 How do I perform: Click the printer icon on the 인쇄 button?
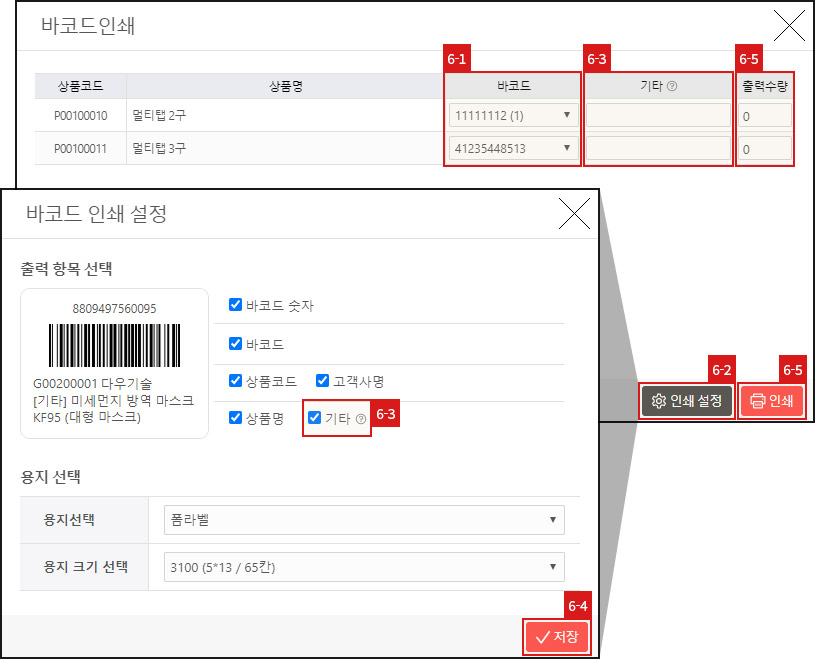click(756, 400)
